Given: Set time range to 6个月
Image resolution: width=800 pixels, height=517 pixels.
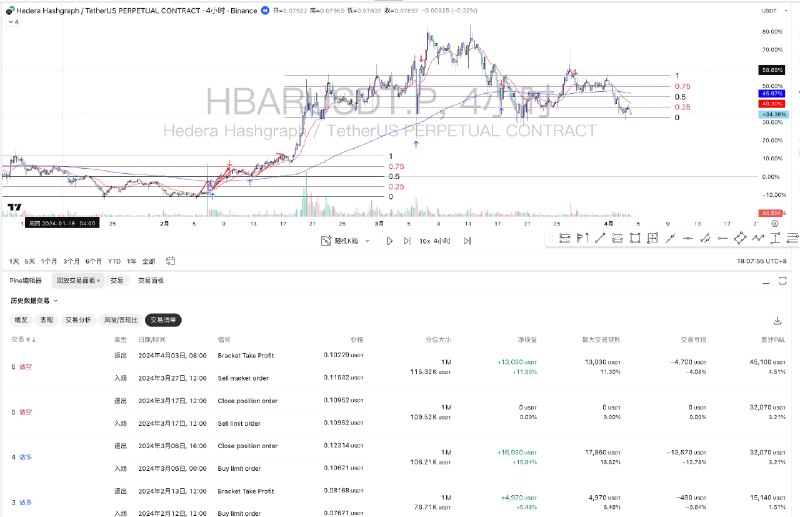Looking at the screenshot, I should [93, 260].
